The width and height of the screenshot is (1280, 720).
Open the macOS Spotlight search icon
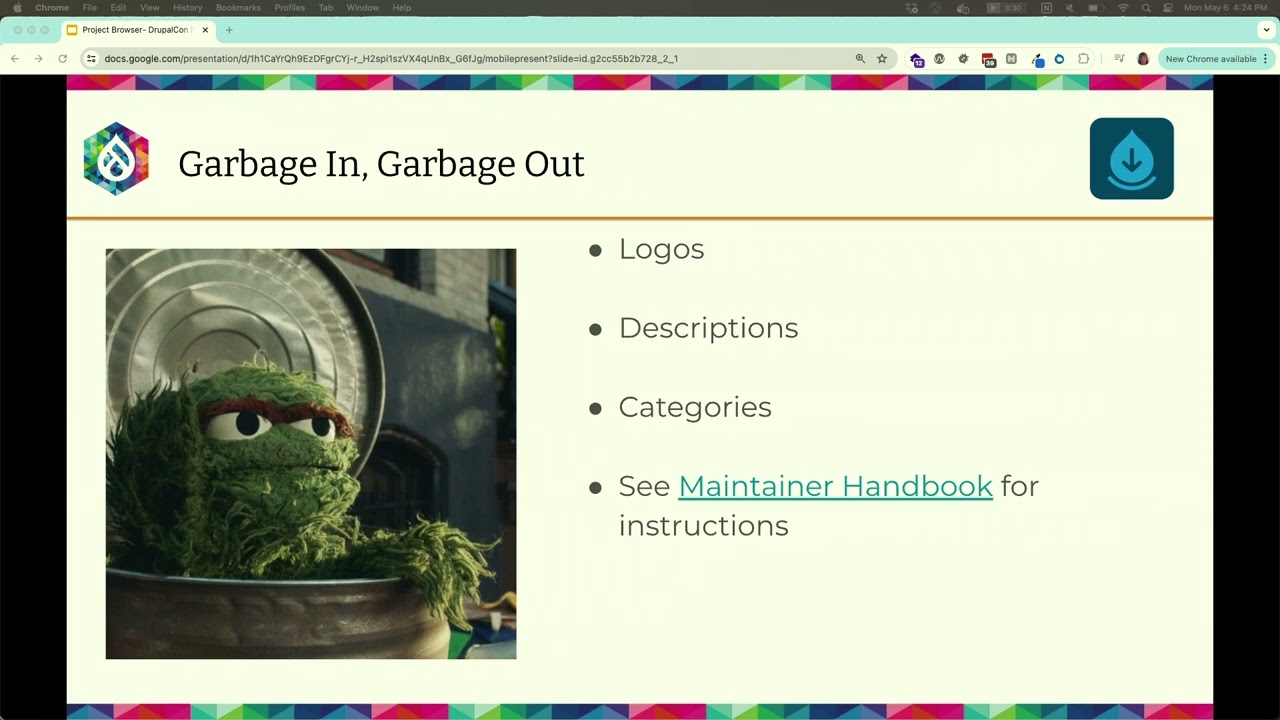pos(1146,7)
